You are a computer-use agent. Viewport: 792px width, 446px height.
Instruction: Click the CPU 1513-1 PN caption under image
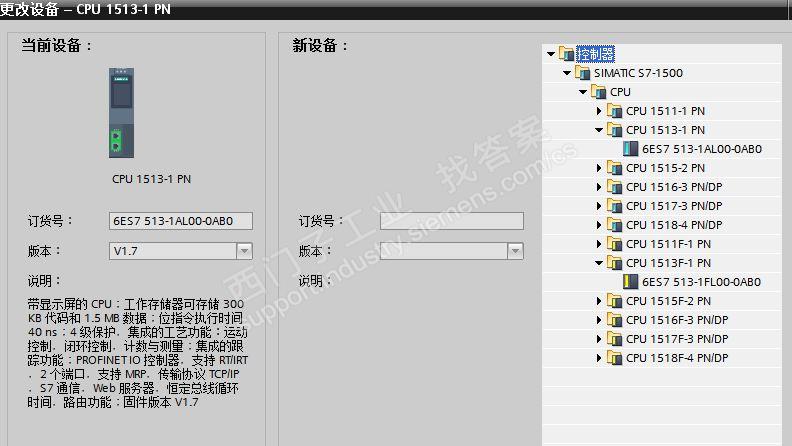[x=152, y=179]
